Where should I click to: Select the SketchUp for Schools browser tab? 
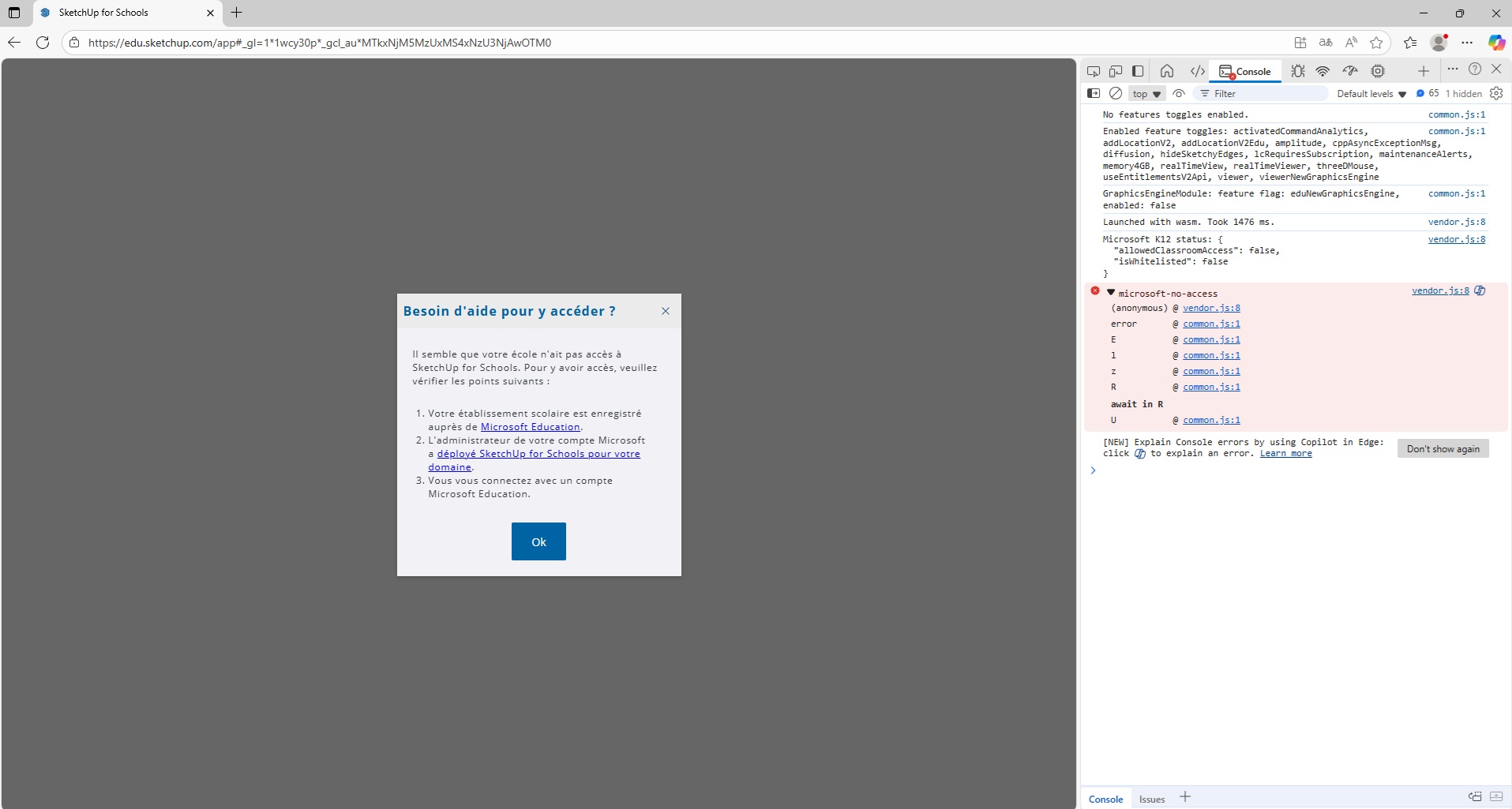(x=127, y=13)
